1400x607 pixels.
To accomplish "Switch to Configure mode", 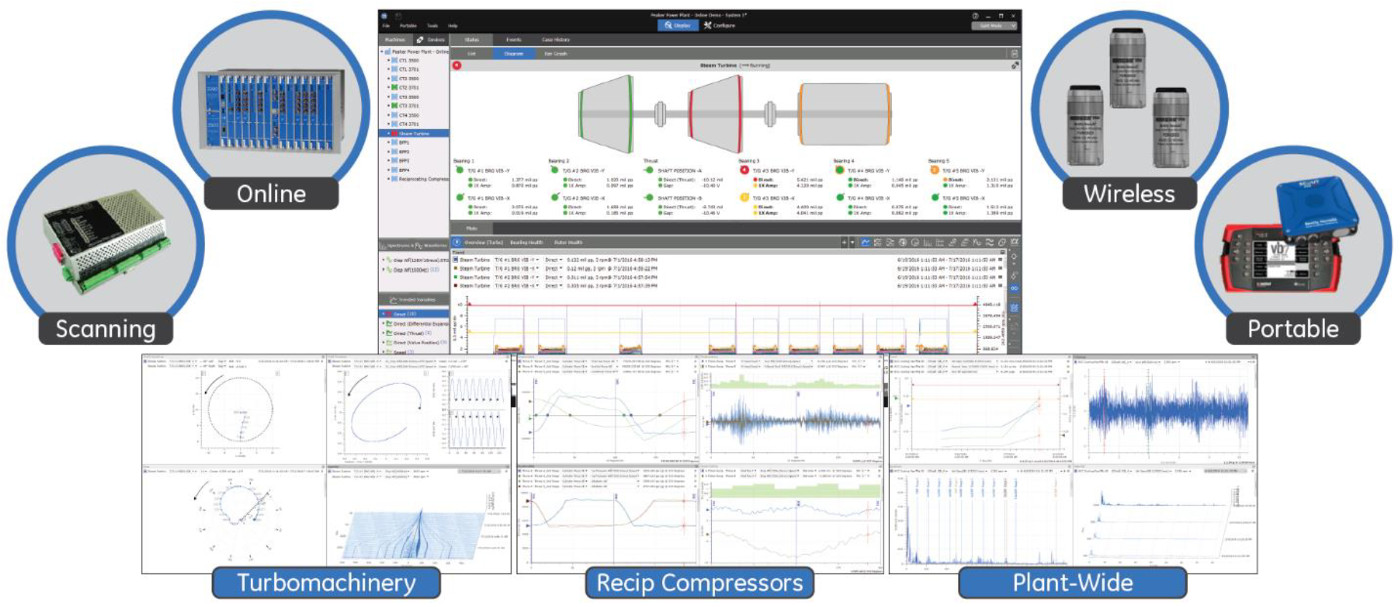I will coord(720,25).
